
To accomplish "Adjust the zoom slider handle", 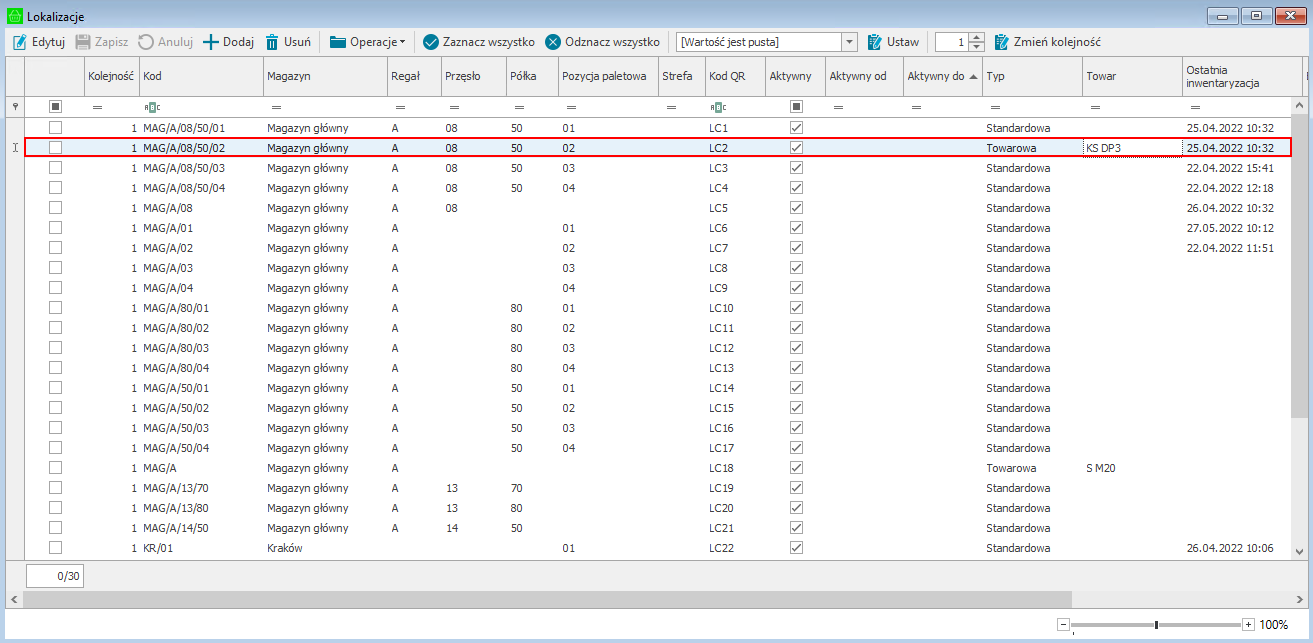I will coord(1156,625).
